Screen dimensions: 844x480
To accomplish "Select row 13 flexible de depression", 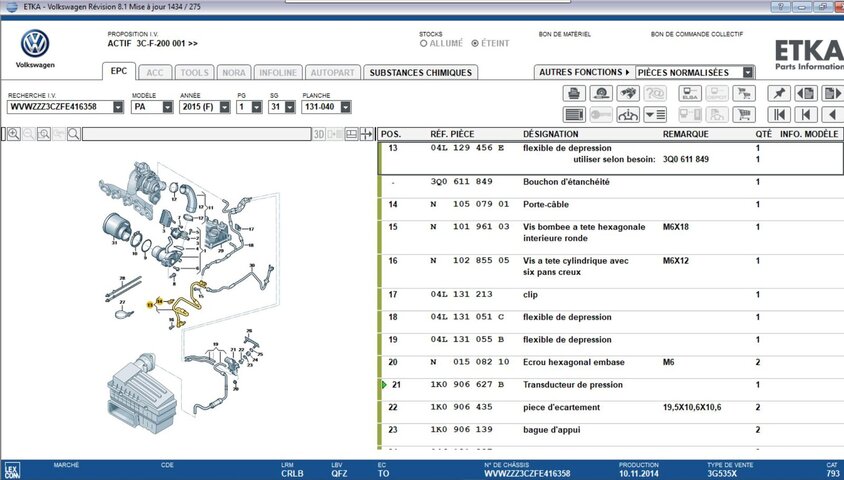I will tap(611, 159).
